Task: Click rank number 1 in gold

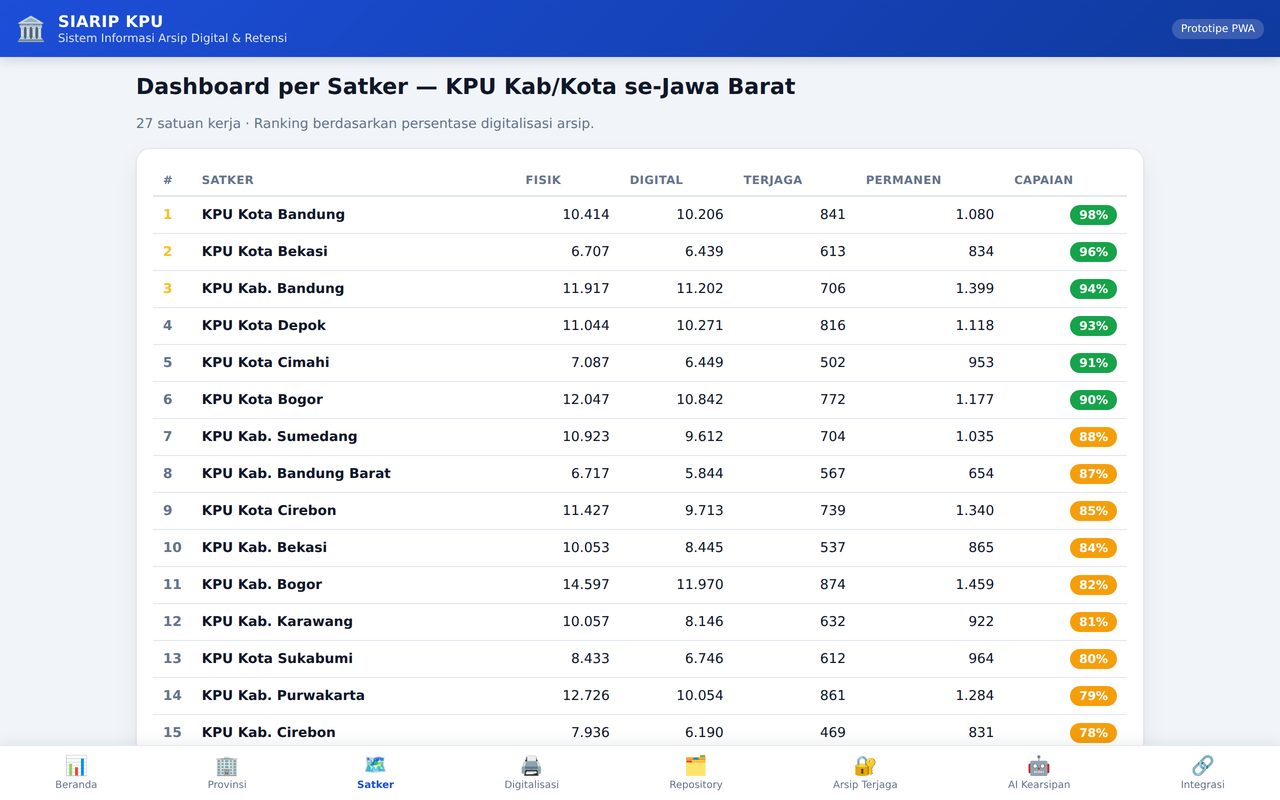Action: point(168,215)
